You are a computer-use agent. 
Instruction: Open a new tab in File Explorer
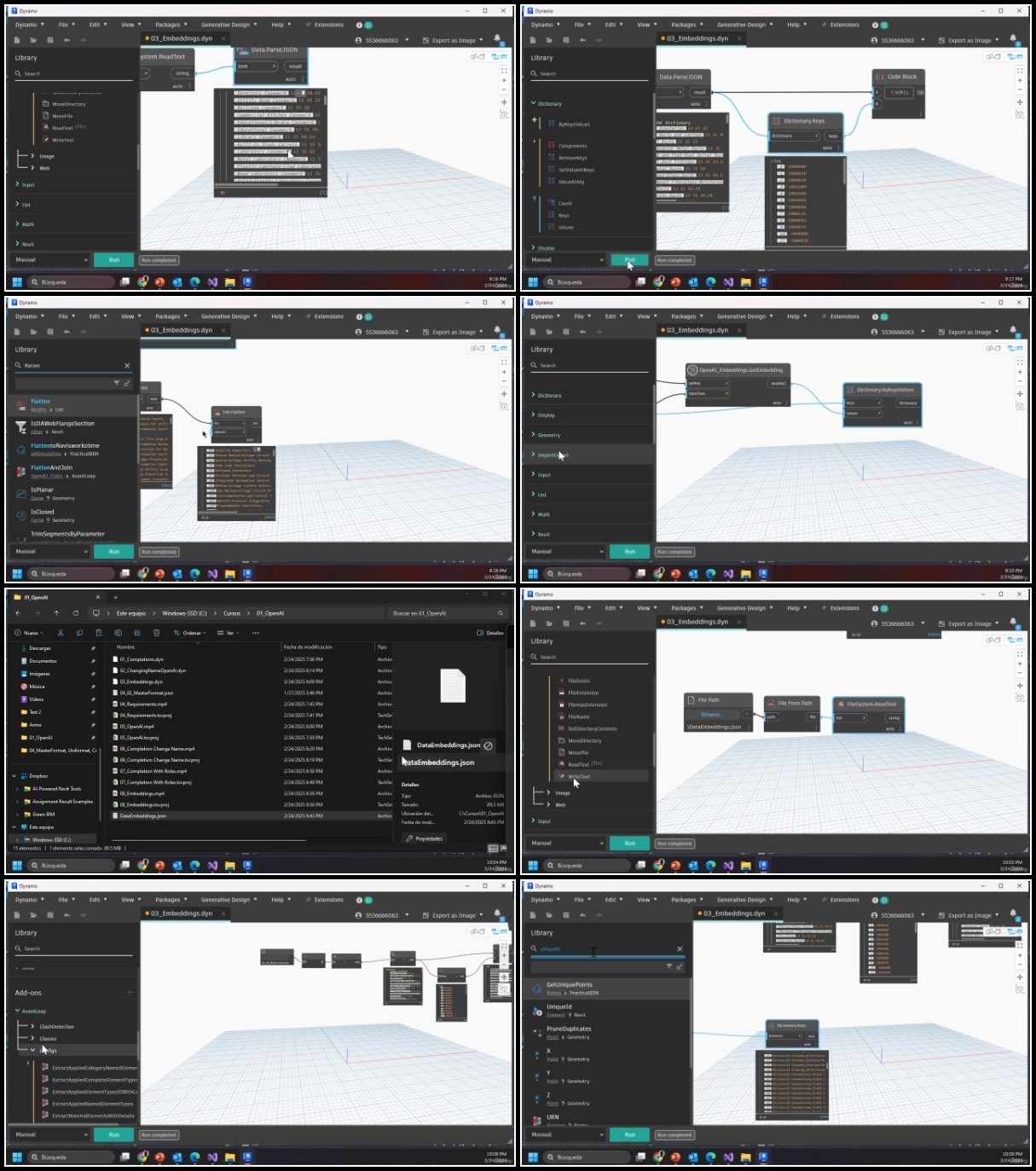pos(115,597)
